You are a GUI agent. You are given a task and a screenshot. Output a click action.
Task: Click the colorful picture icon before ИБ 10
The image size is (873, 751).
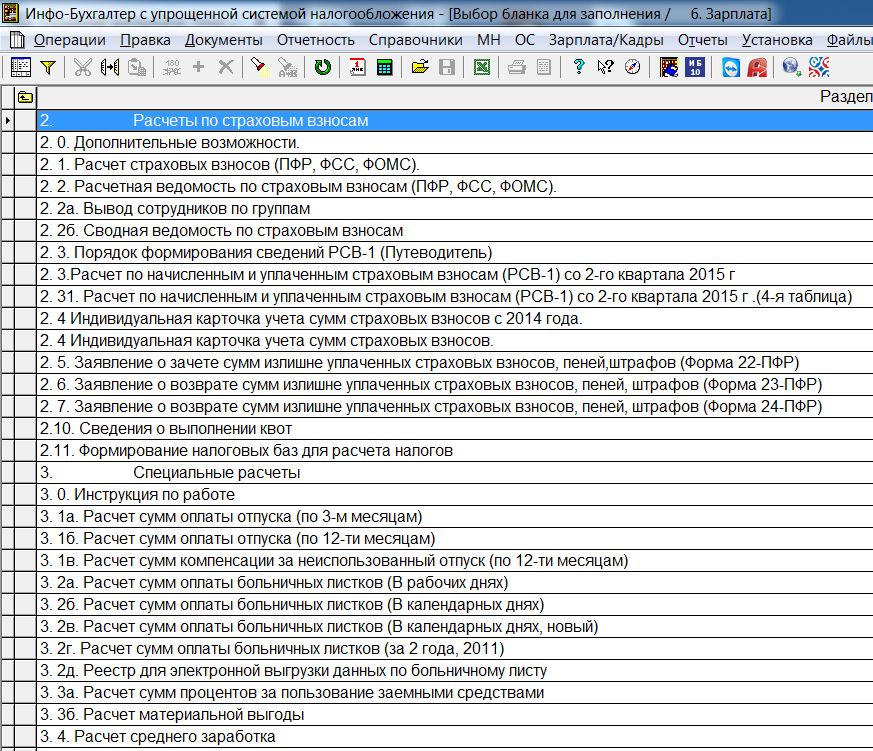coord(669,67)
